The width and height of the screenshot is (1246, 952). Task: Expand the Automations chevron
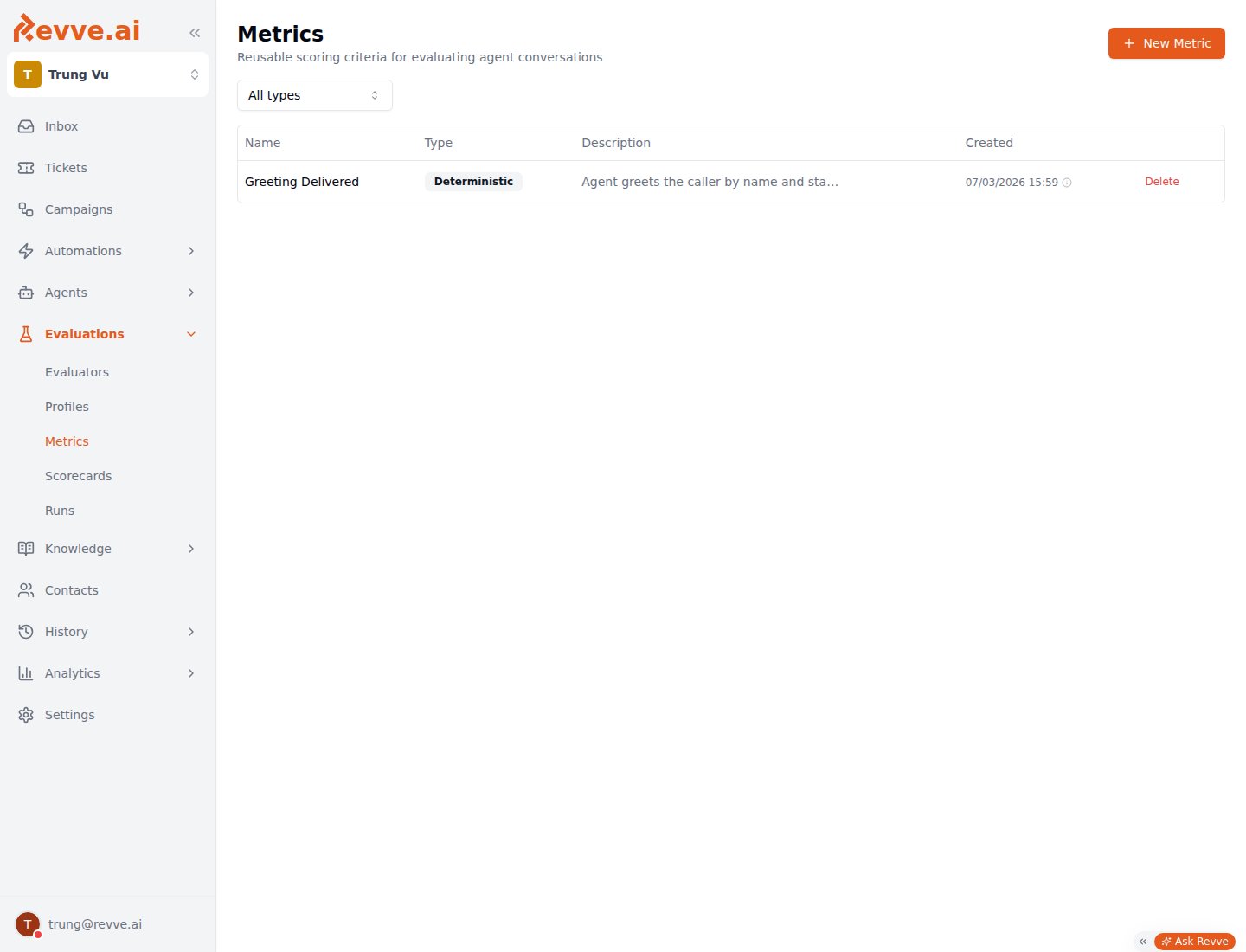191,251
